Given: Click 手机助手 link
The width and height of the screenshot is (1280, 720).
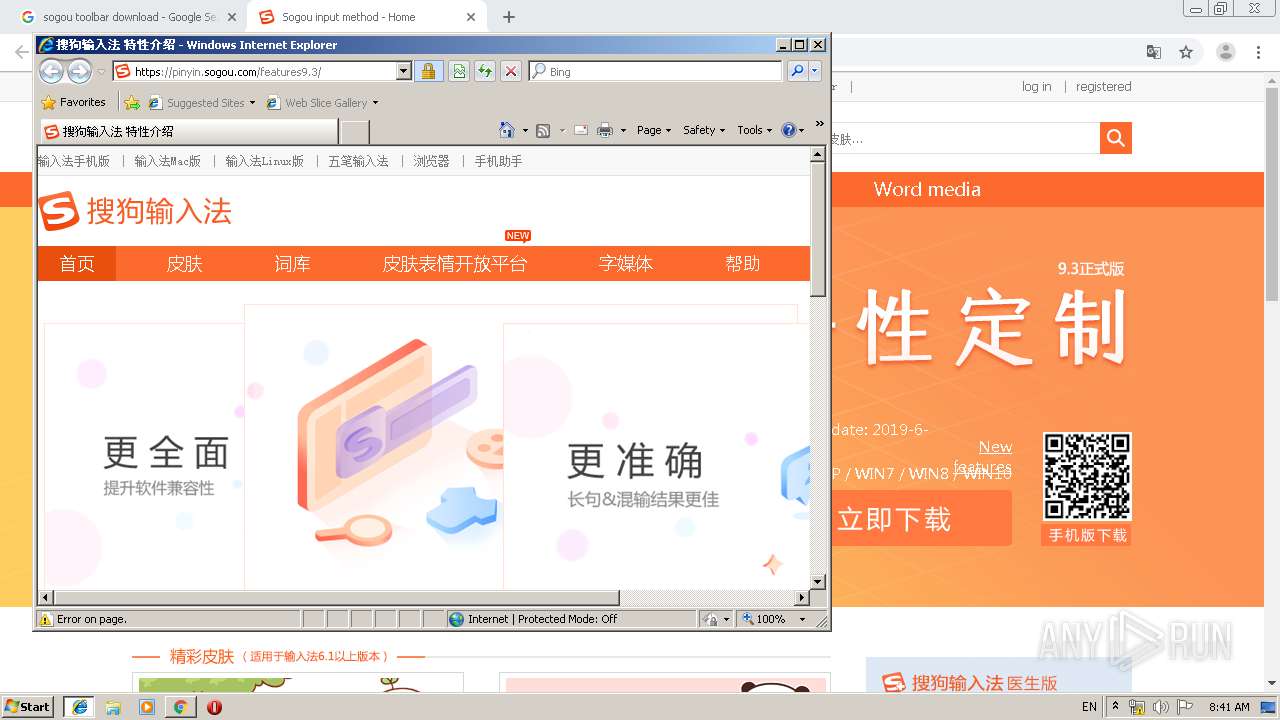Looking at the screenshot, I should pos(498,160).
